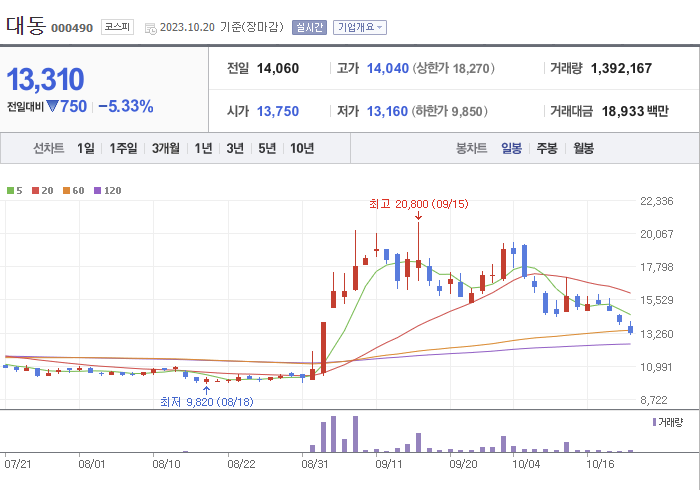Click the 저가 value 13,160
The image size is (700, 490).
click(x=387, y=111)
